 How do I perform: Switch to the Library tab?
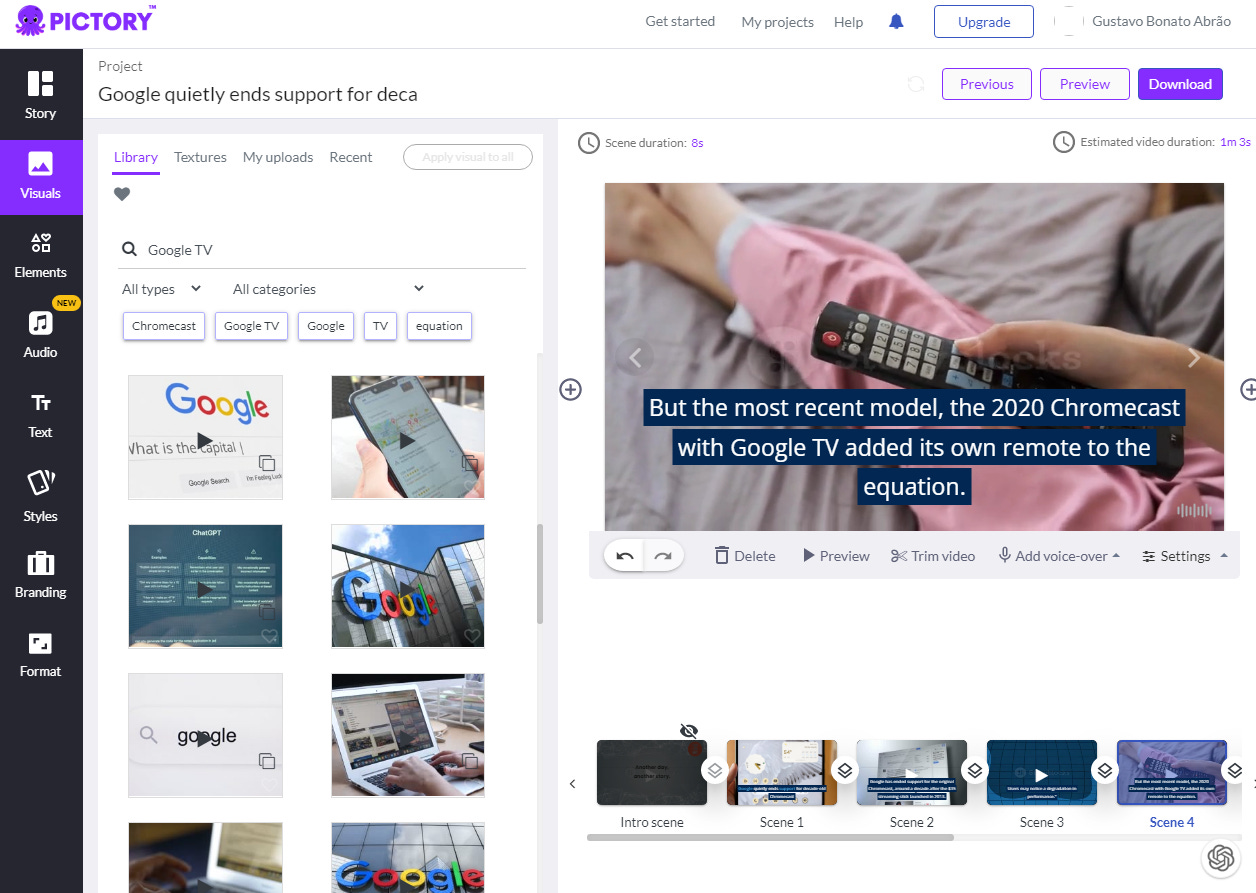[x=136, y=157]
